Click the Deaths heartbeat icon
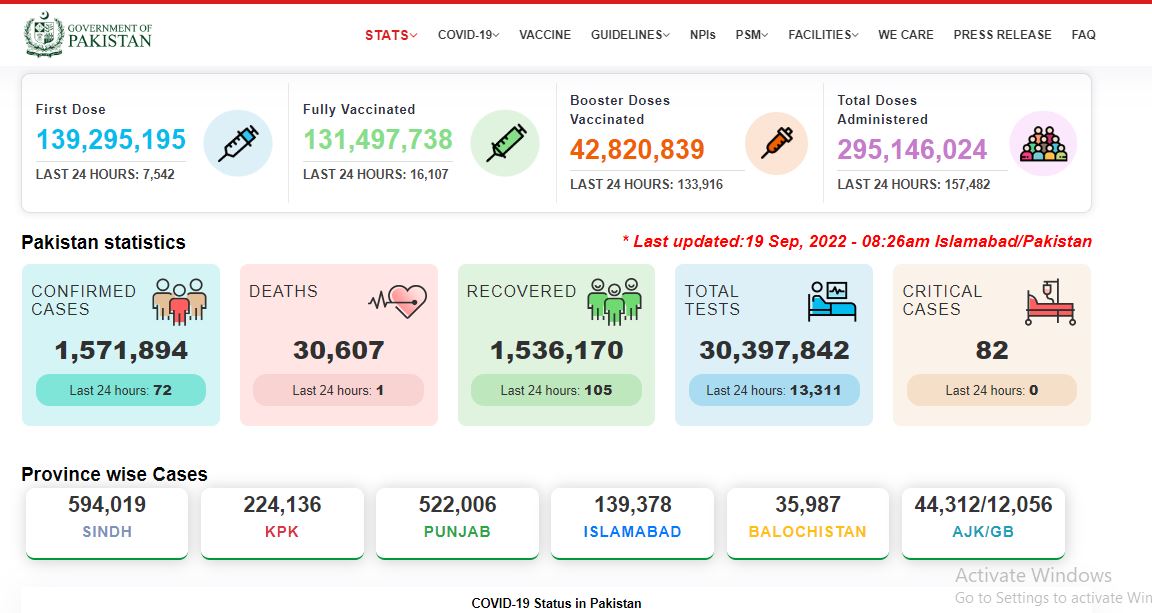The width and height of the screenshot is (1152, 613). click(397, 301)
